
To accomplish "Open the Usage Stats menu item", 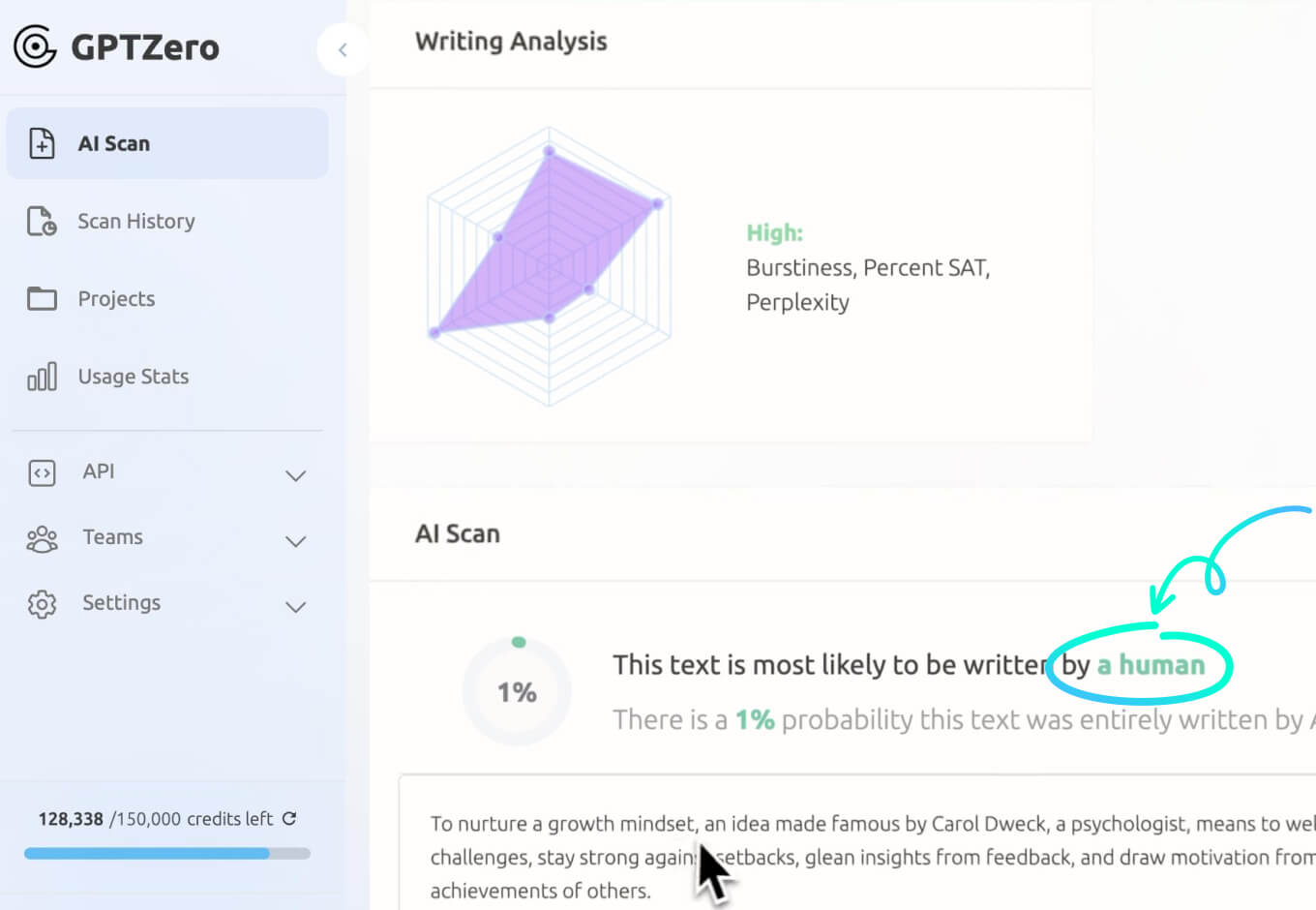I will (134, 377).
